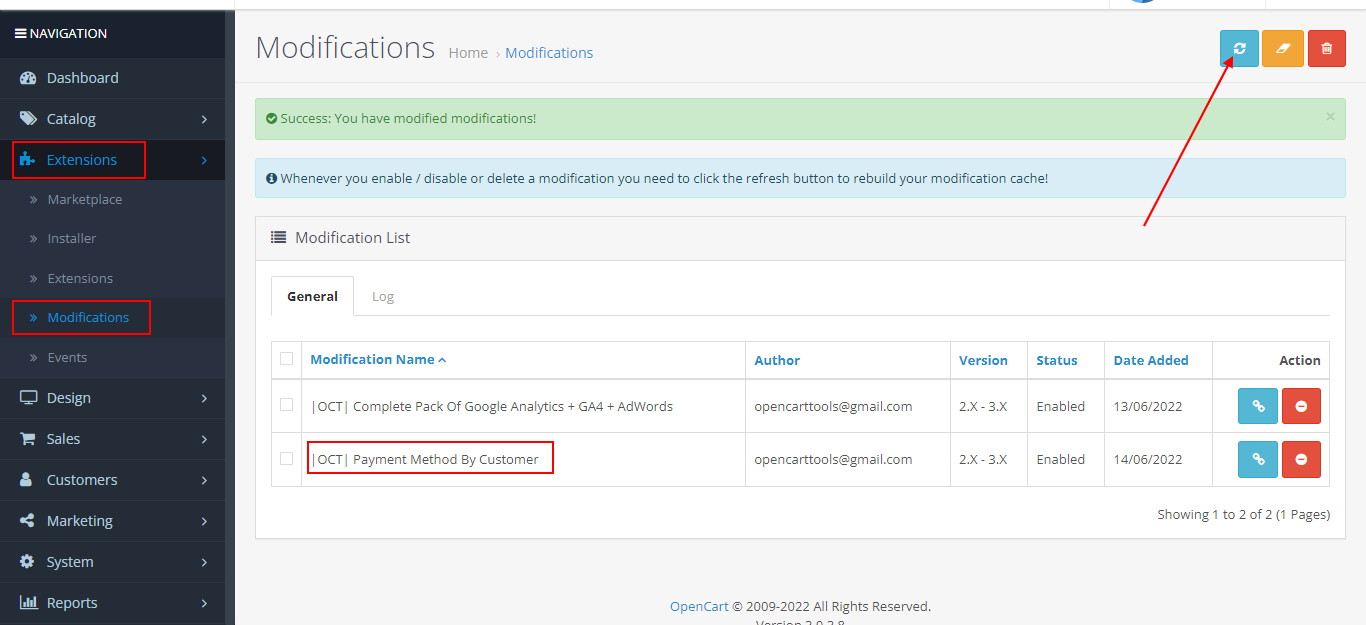
Task: Open Dashboard from sidebar
Action: [82, 78]
